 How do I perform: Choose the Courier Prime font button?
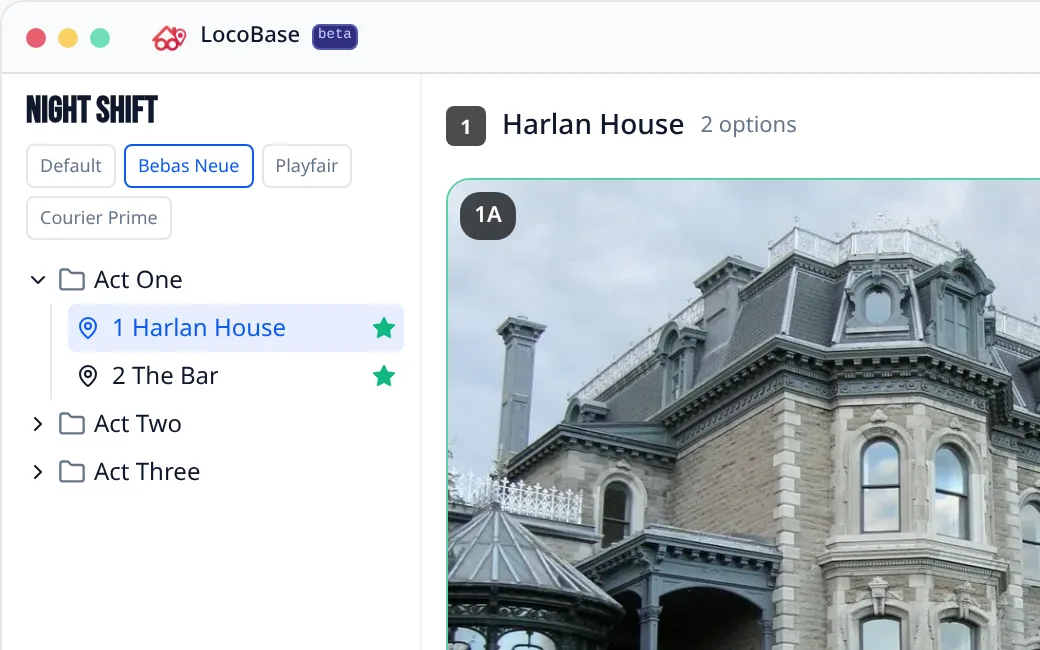(99, 218)
